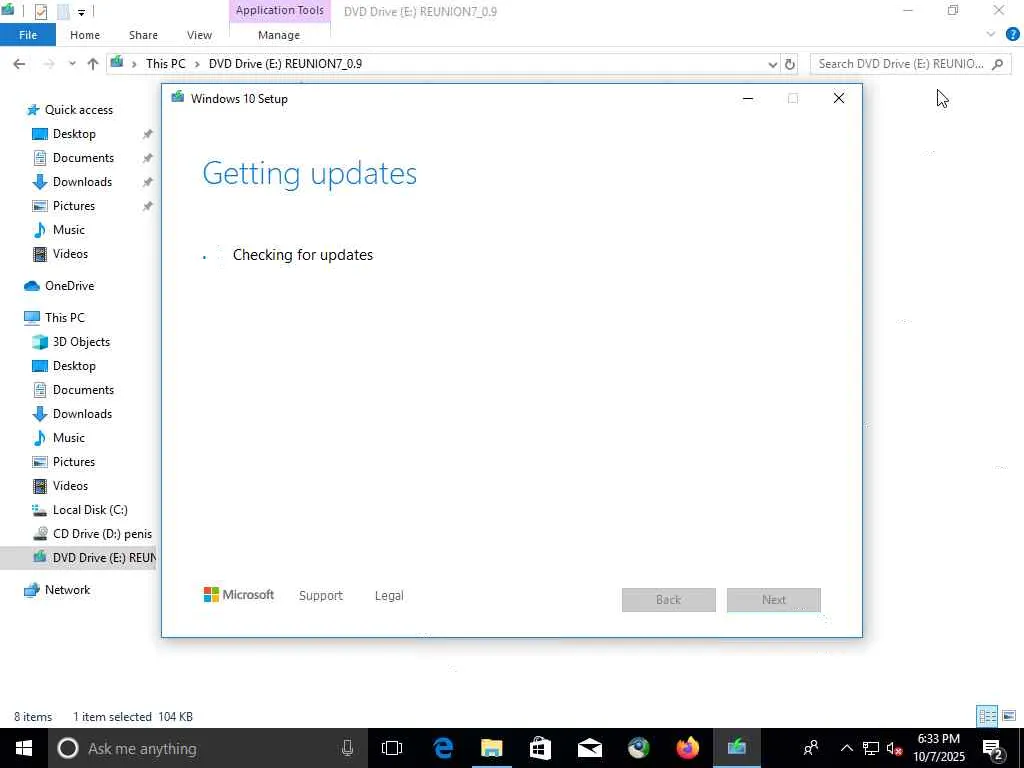This screenshot has width=1024, height=768.
Task: Click the Cortana Ask me anything box
Action: click(206, 748)
